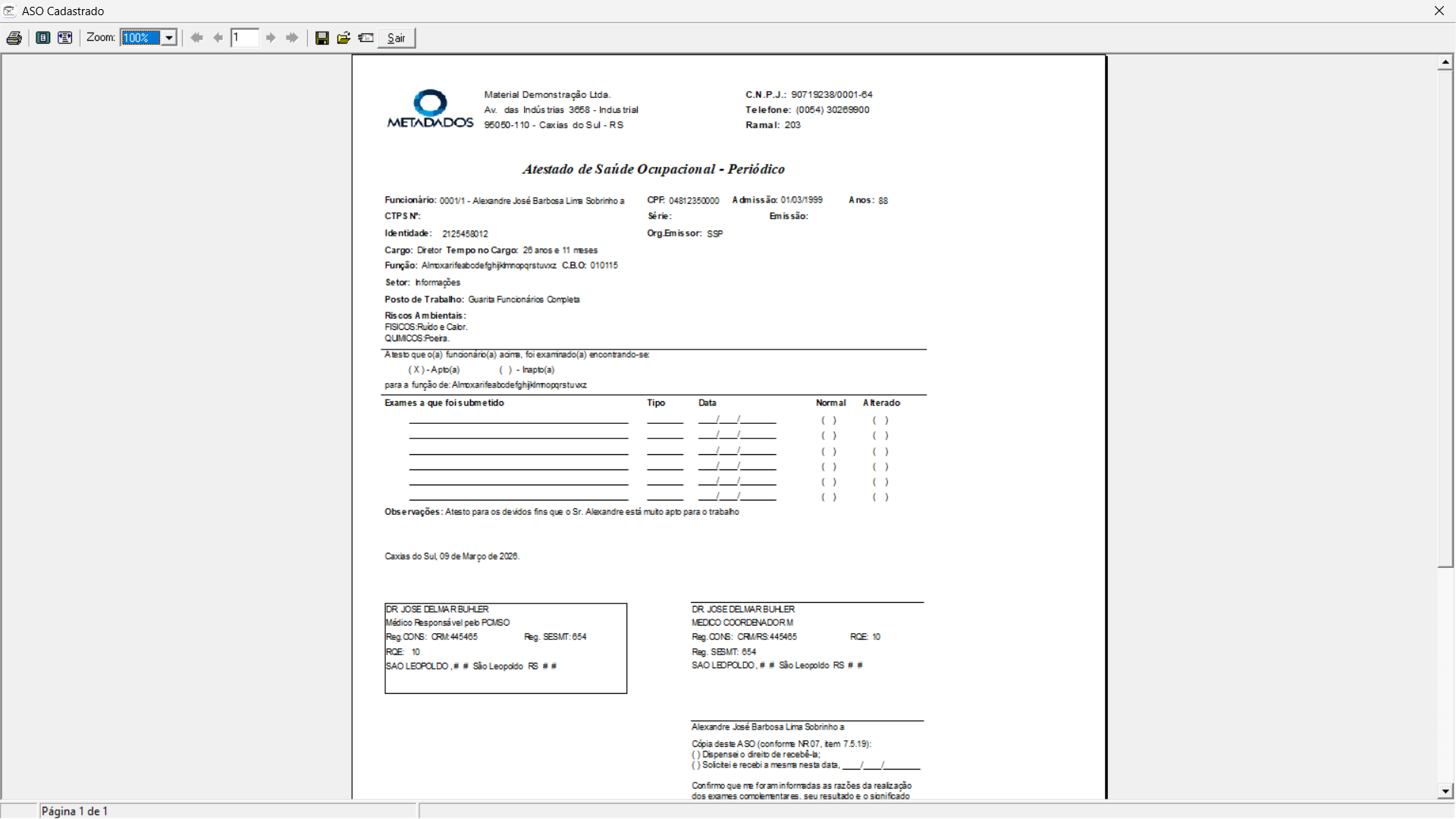Click the Sair button
This screenshot has height=819, width=1456.
pos(396,38)
